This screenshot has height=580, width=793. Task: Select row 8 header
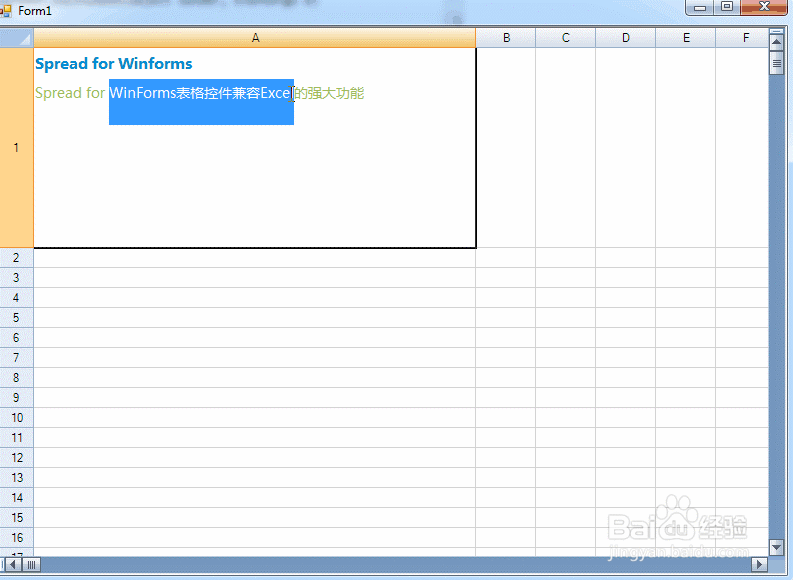click(17, 378)
